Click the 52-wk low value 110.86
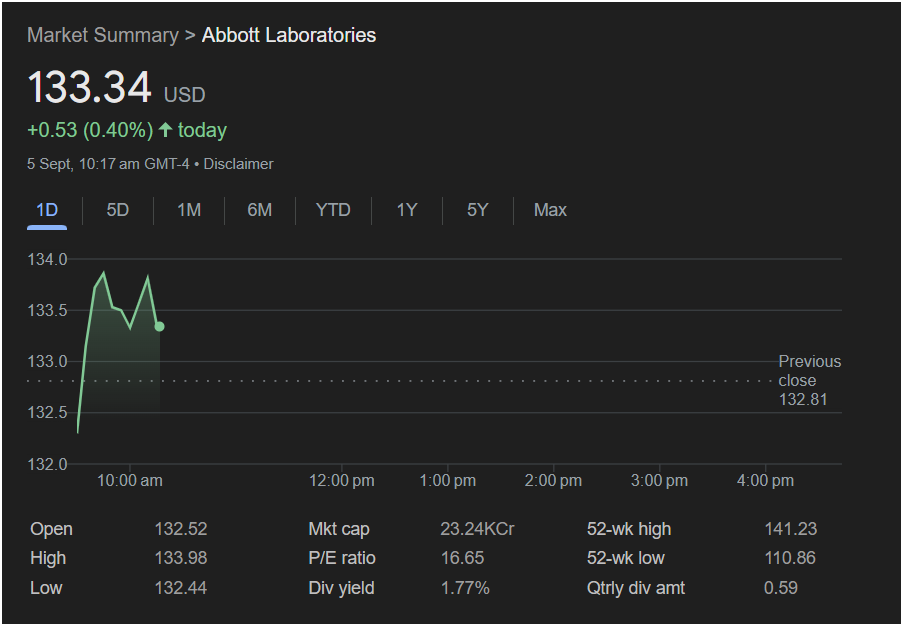The height and width of the screenshot is (626, 903). click(x=790, y=558)
